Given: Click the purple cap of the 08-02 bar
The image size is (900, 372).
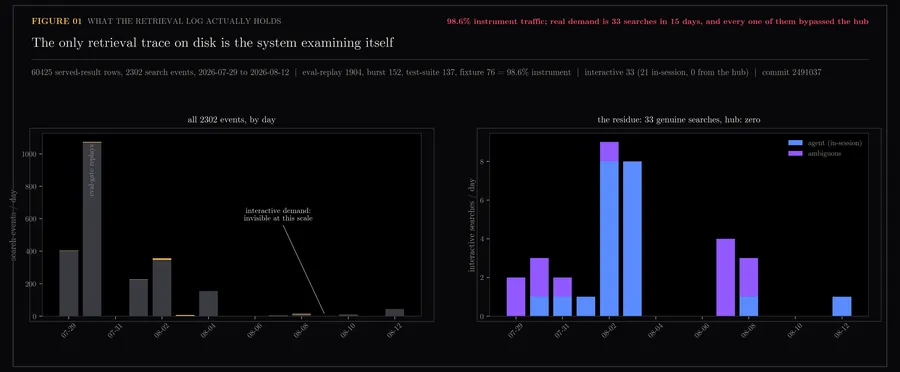Looking at the screenshot, I should click(x=610, y=152).
